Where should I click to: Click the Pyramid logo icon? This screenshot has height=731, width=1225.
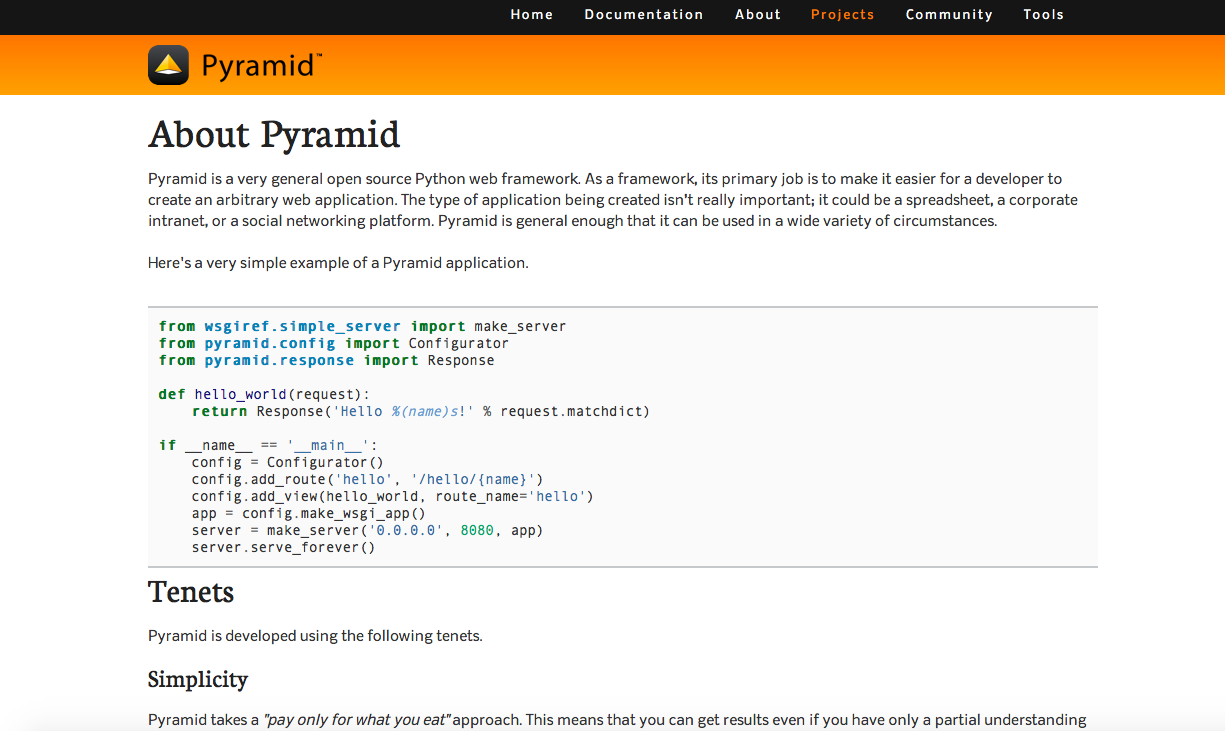168,65
